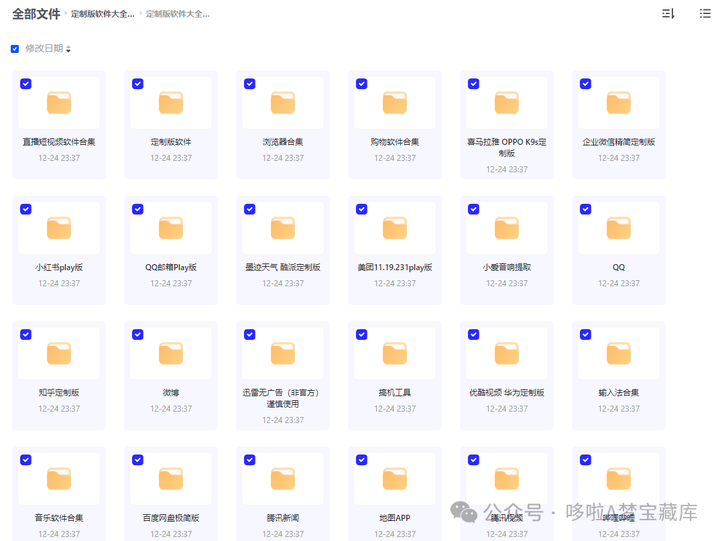
Task: Uncheck the 小红书play版 checkbox
Action: click(26, 209)
